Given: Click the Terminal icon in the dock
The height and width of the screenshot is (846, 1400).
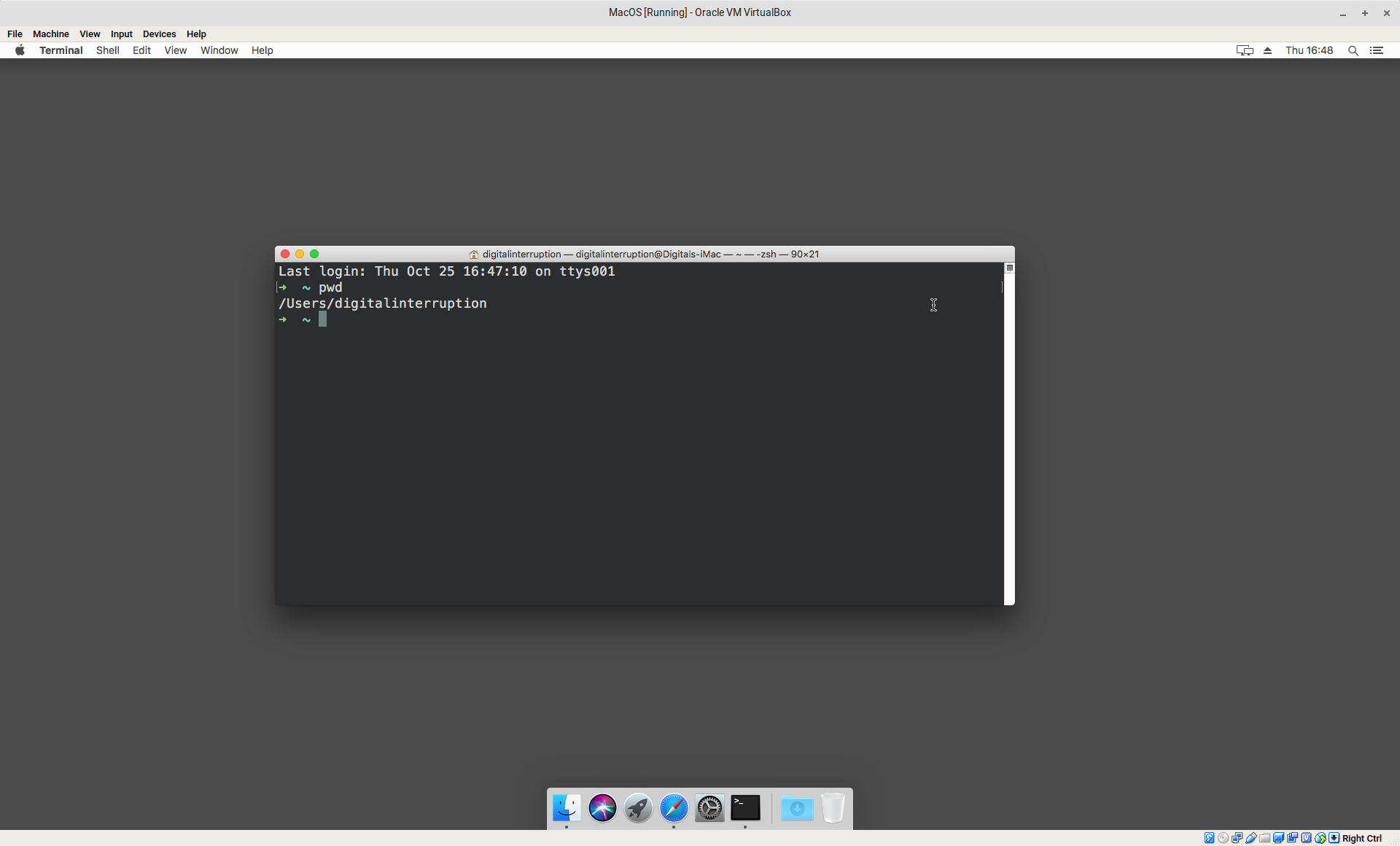Looking at the screenshot, I should [x=745, y=808].
